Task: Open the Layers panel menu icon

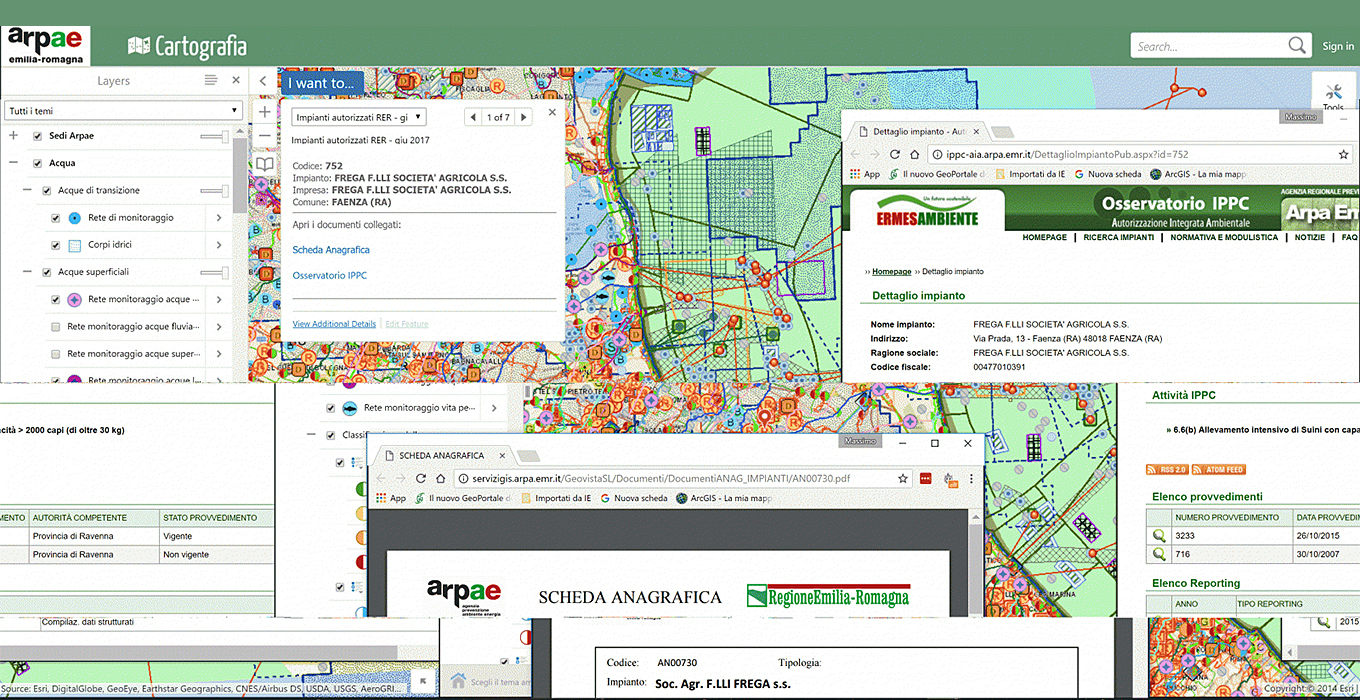Action: tap(210, 80)
